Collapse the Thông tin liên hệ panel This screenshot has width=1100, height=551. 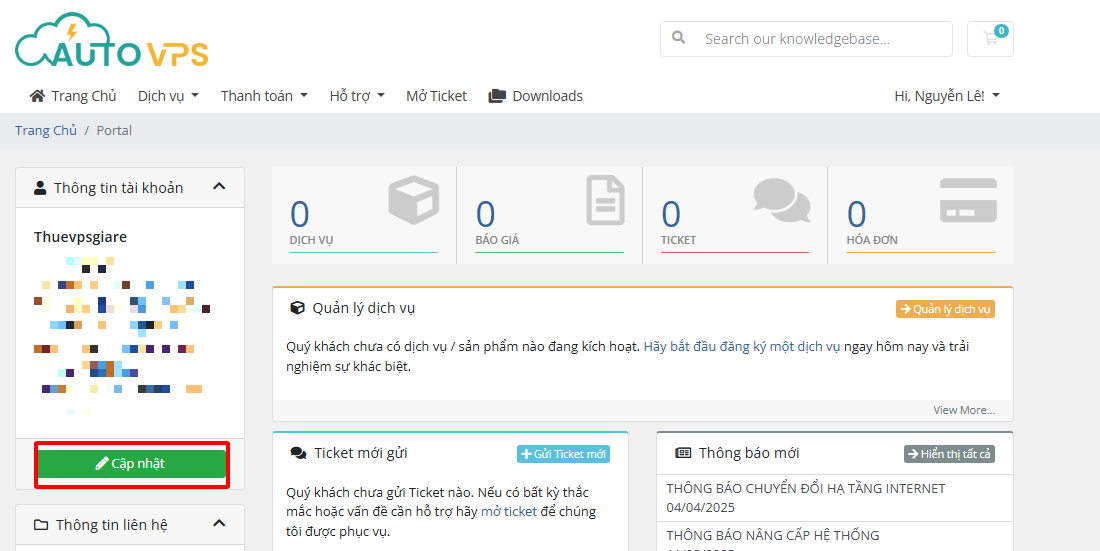pyautogui.click(x=219, y=524)
